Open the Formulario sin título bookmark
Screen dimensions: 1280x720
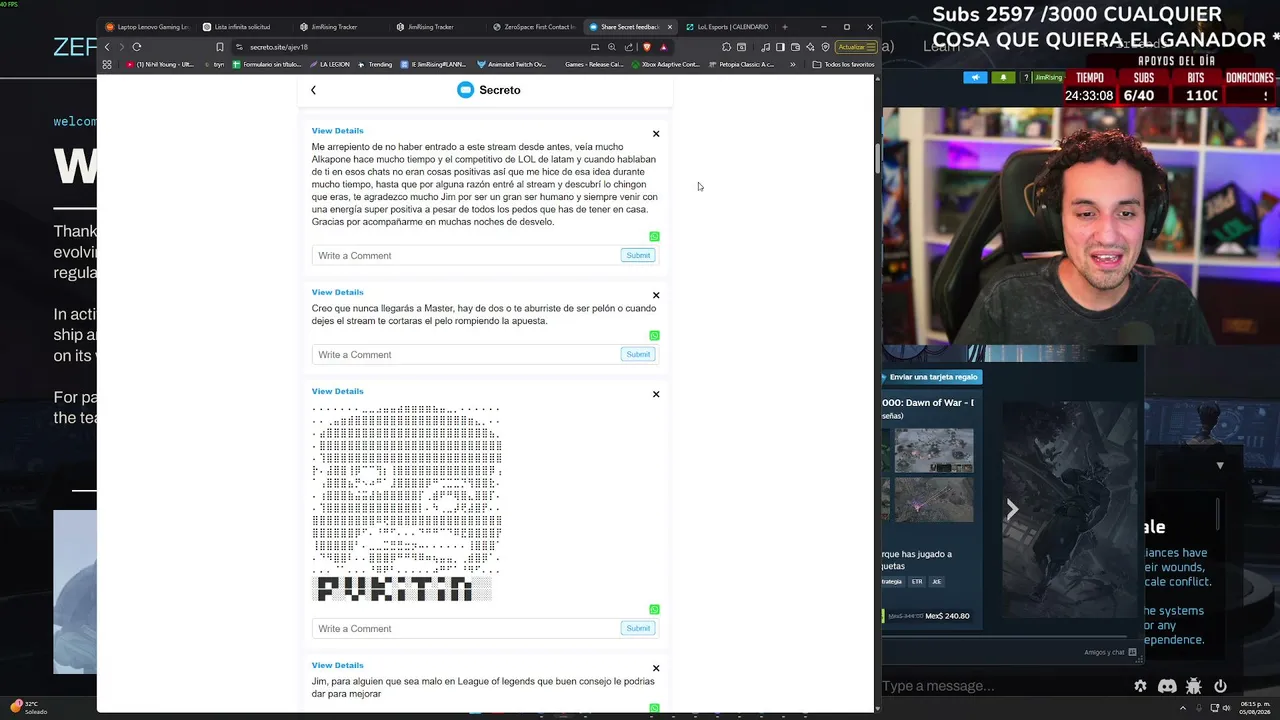266,65
